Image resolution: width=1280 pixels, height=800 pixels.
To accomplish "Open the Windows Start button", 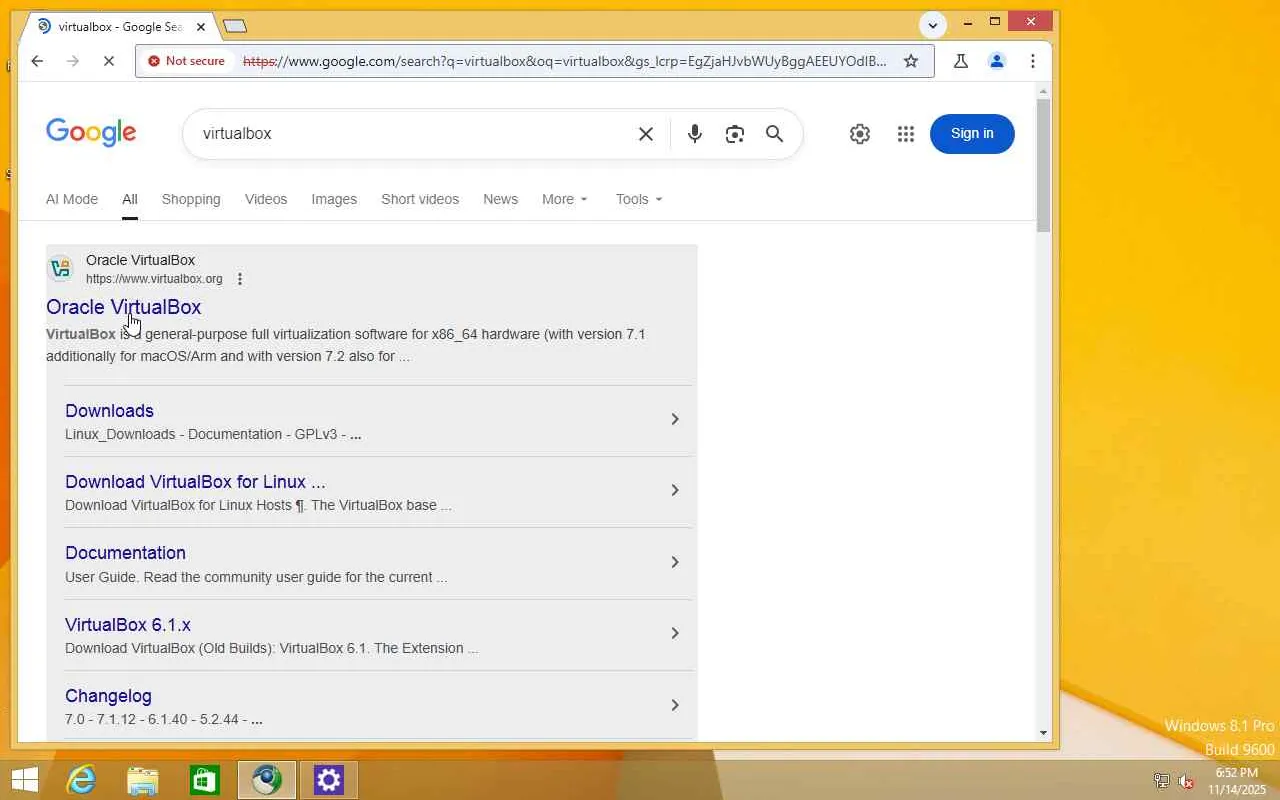I will pos(24,780).
